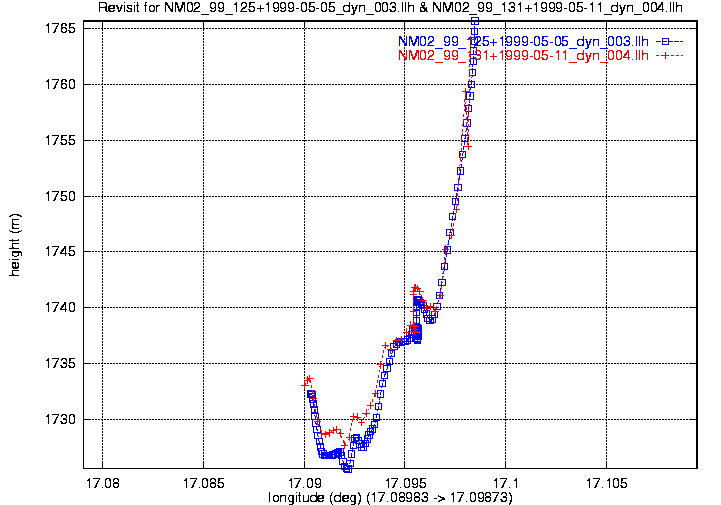Screen dimensions: 721x505
Task: Click the red plus legend marker sample
Action: pyautogui.click(x=668, y=56)
